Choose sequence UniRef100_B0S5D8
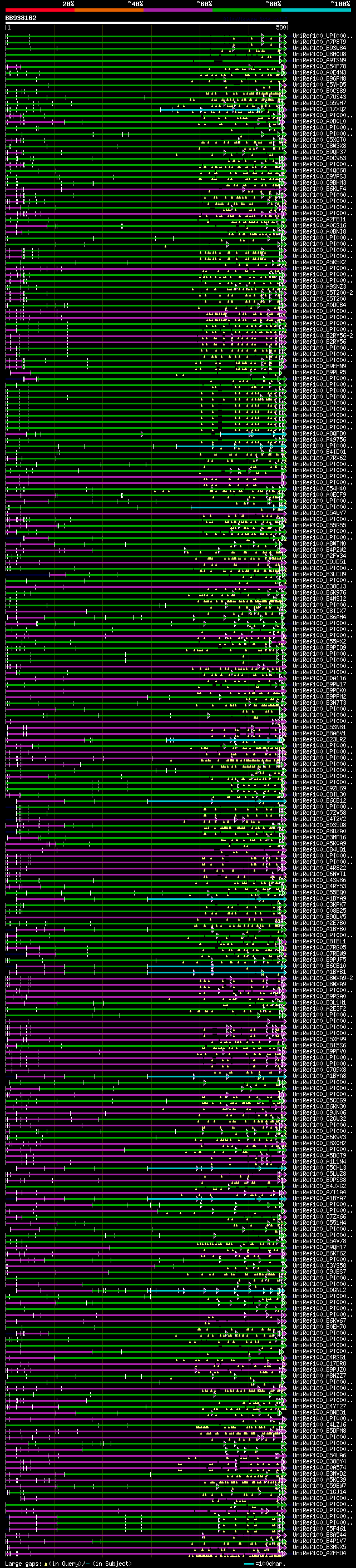 (x=319, y=825)
